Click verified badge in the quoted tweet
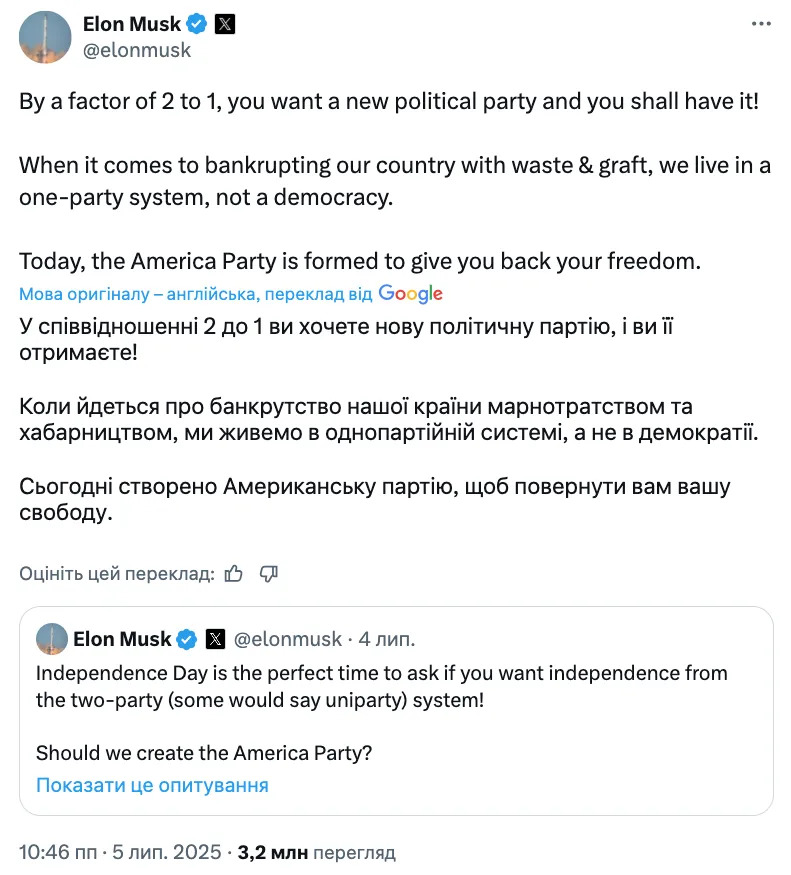Screen dimensions: 791x875 [x=187, y=640]
